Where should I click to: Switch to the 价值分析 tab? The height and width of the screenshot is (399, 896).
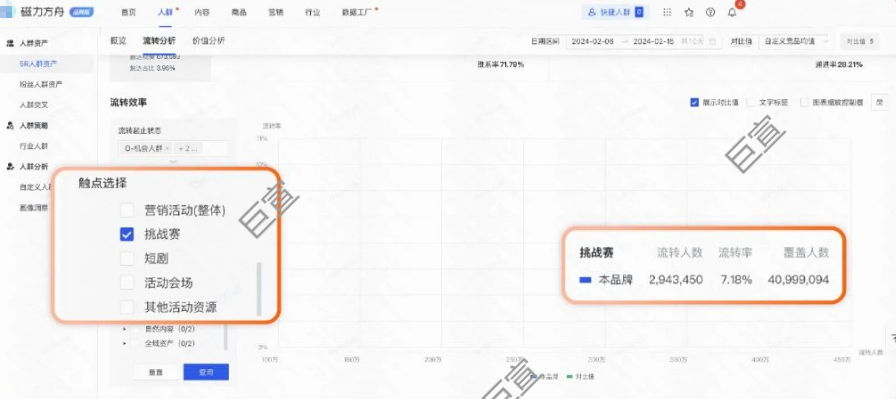[x=209, y=41]
